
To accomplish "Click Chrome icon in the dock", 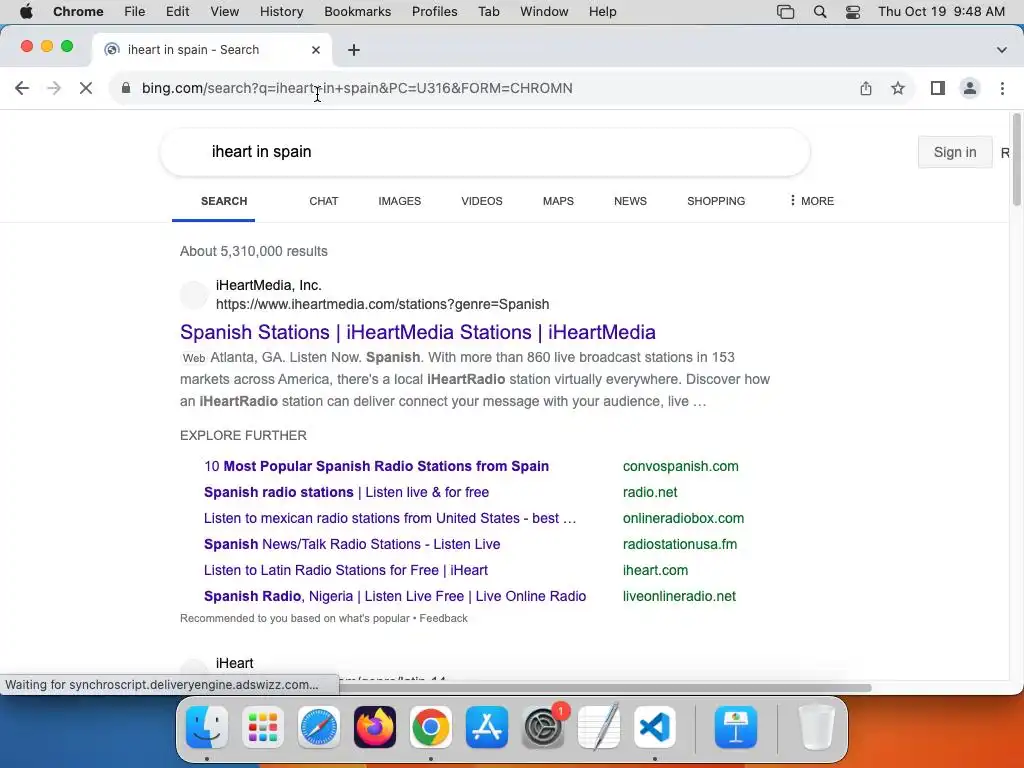I will [x=430, y=727].
